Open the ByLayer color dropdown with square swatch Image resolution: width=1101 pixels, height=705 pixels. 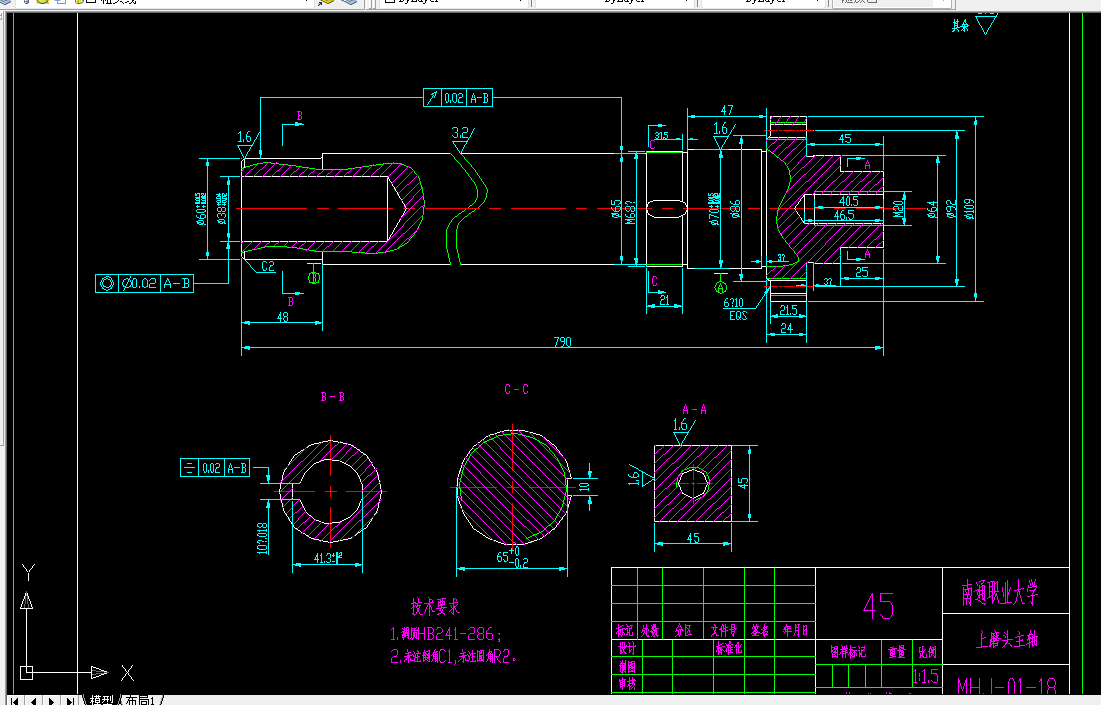pos(454,2)
